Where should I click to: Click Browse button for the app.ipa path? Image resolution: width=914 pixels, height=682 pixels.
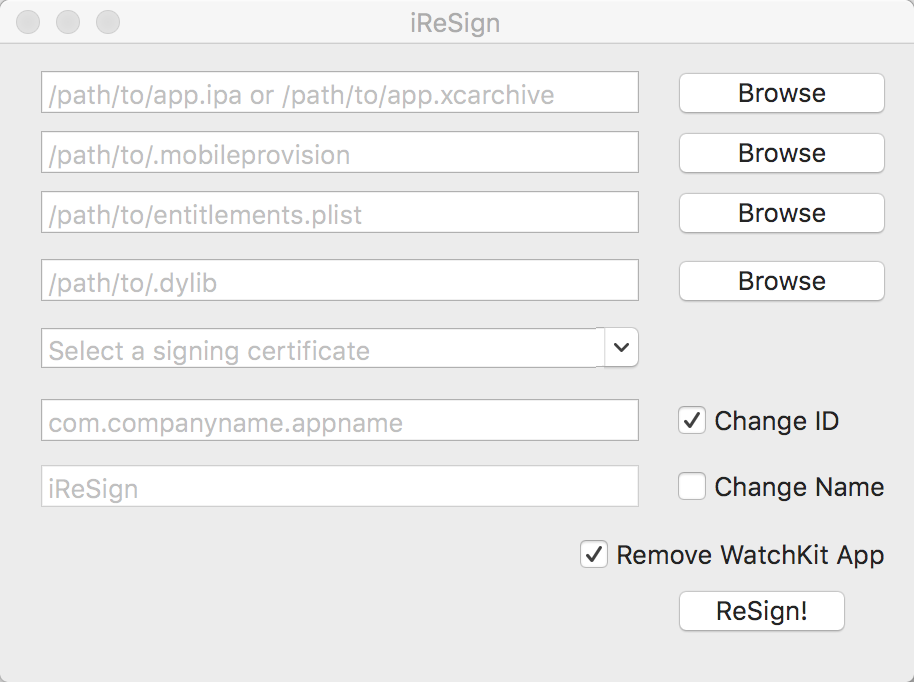[781, 93]
